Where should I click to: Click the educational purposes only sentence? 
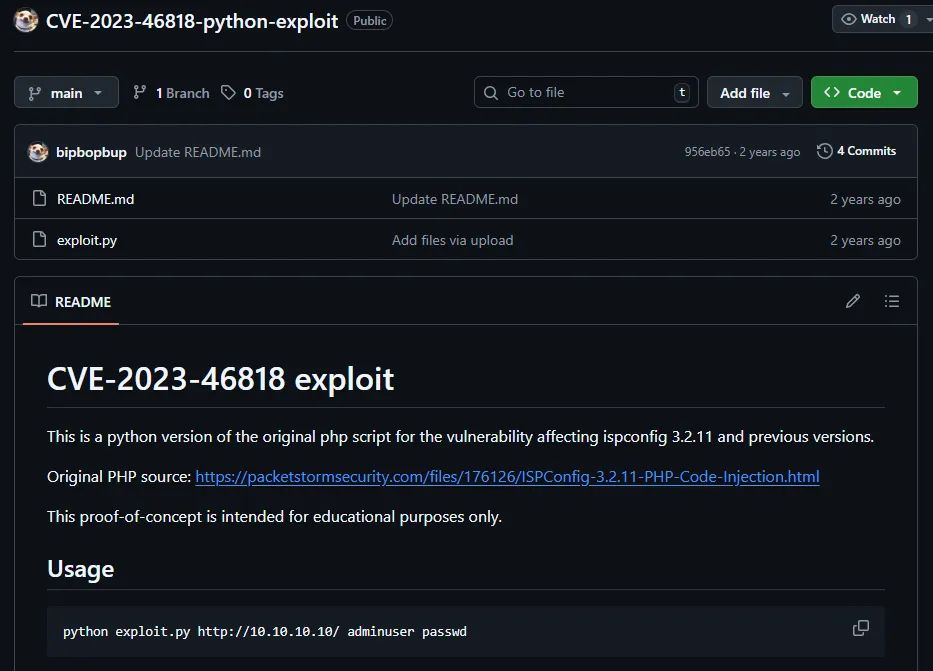[274, 516]
